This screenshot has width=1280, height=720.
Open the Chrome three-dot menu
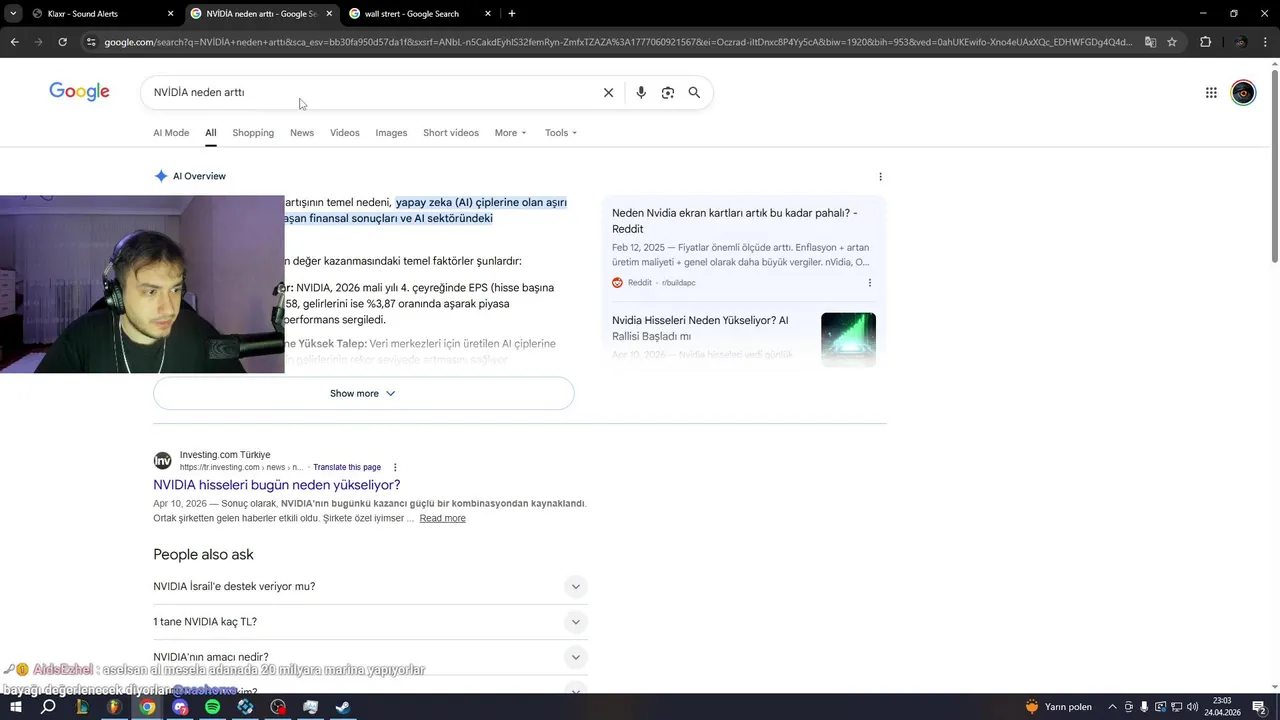1266,42
